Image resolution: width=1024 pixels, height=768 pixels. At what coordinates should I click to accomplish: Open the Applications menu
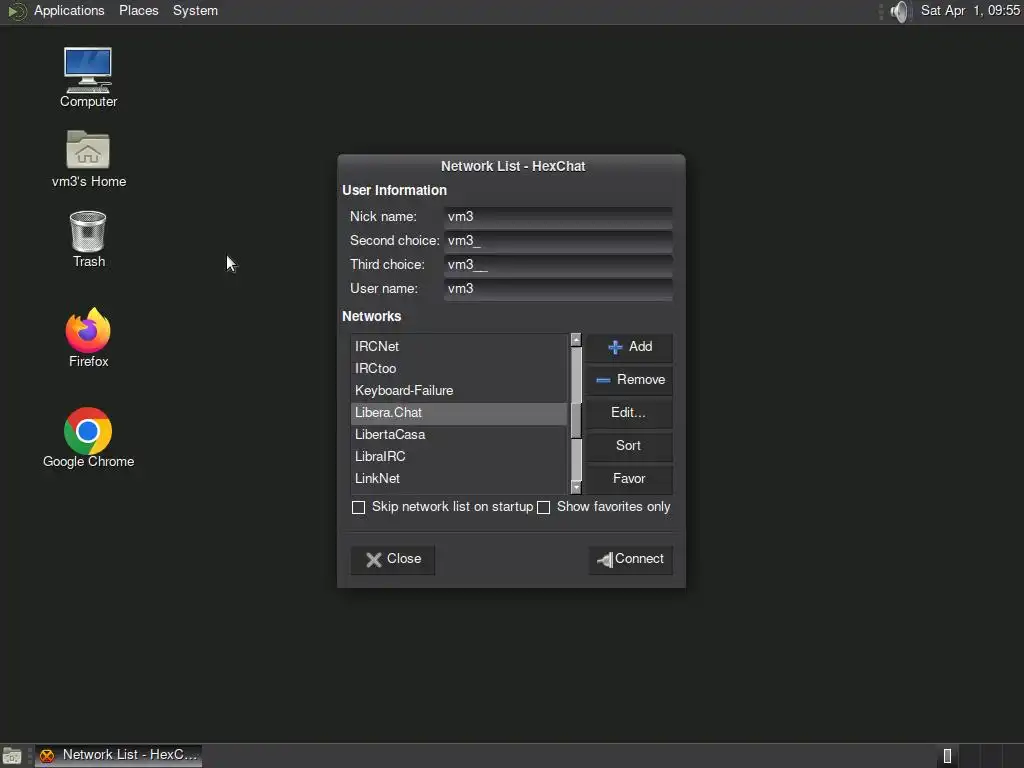point(69,11)
